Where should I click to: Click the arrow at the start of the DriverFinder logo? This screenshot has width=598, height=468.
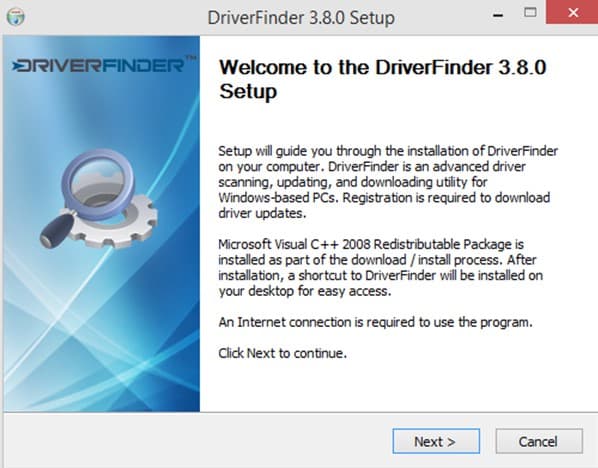15,66
